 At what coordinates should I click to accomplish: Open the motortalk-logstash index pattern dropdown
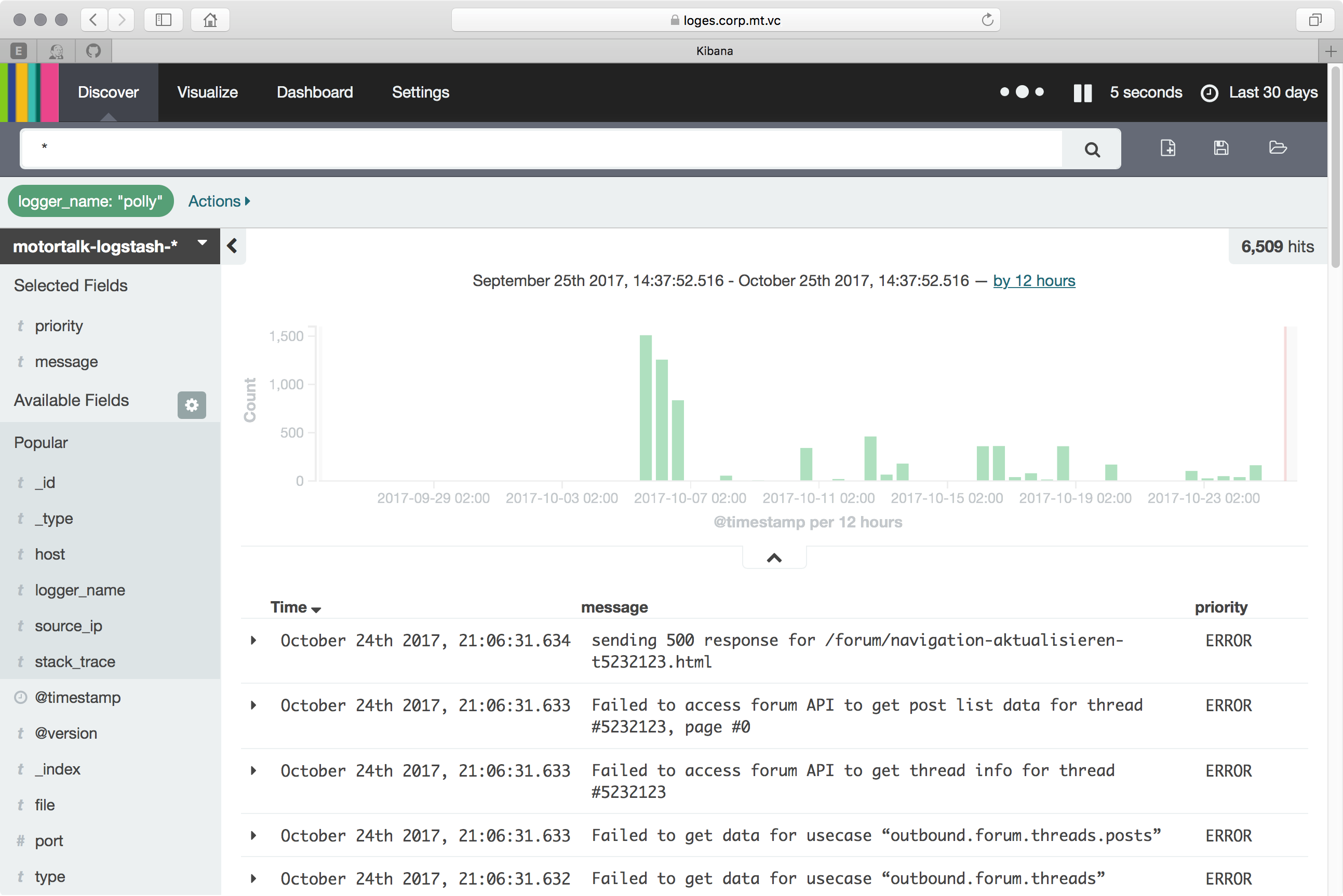202,244
